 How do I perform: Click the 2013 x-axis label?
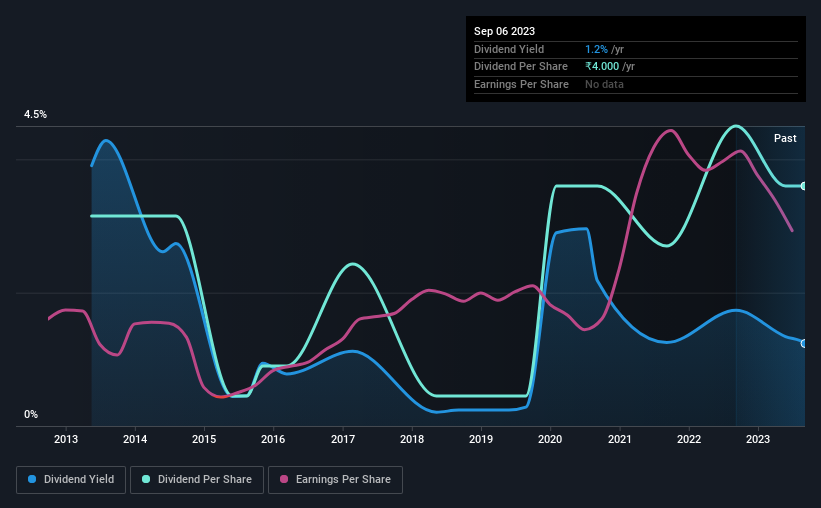tap(66, 439)
